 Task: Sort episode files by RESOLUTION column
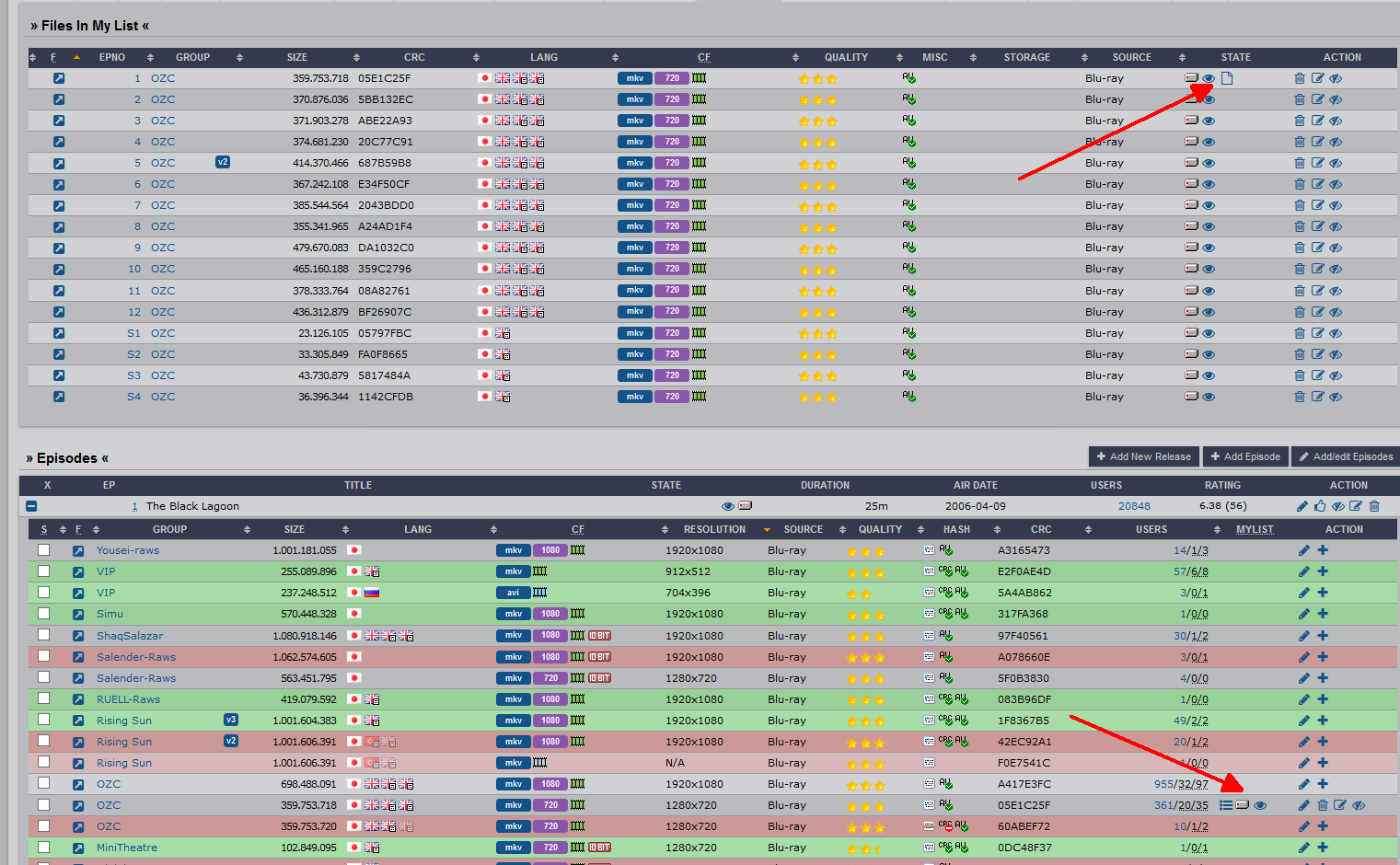(714, 529)
